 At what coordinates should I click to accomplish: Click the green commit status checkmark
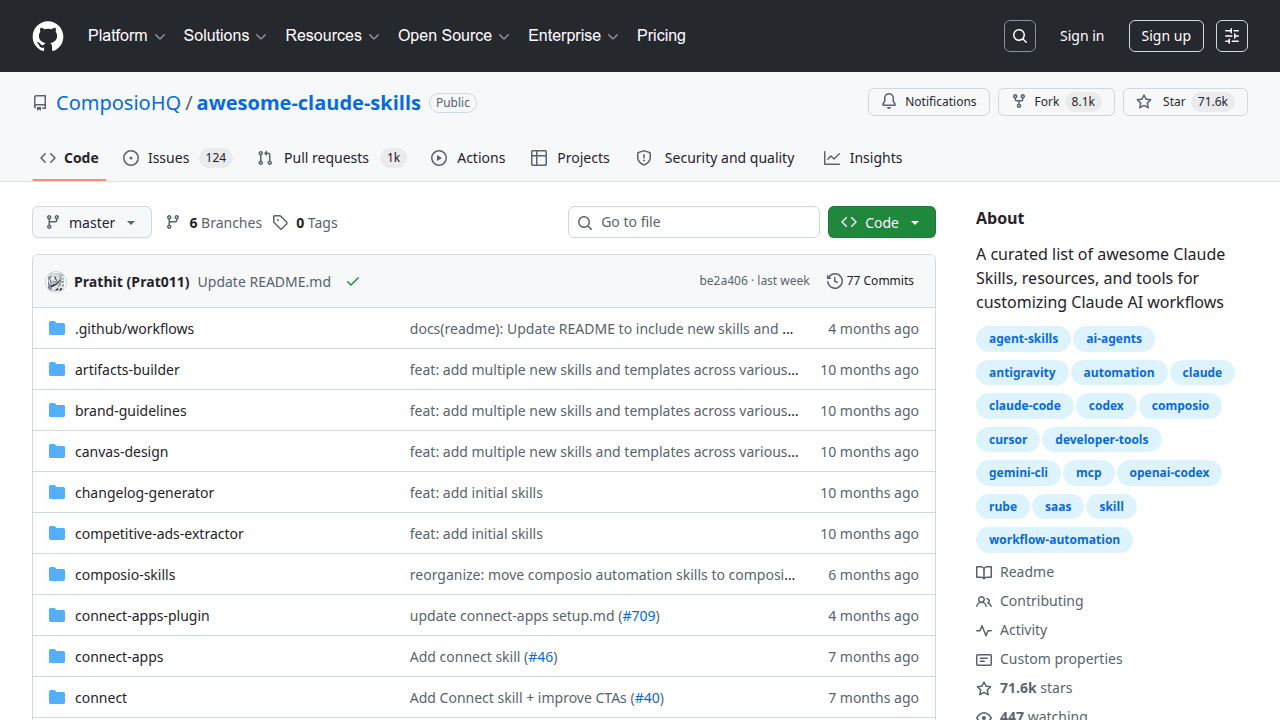[x=353, y=282]
